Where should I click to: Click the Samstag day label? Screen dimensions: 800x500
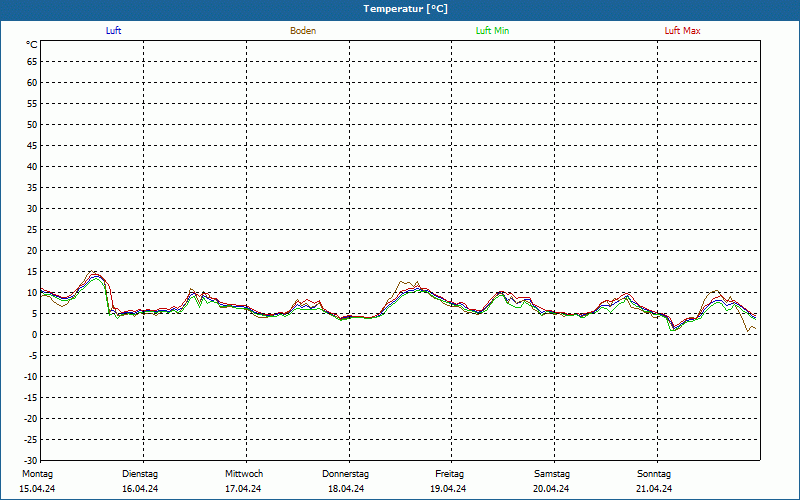tap(552, 474)
